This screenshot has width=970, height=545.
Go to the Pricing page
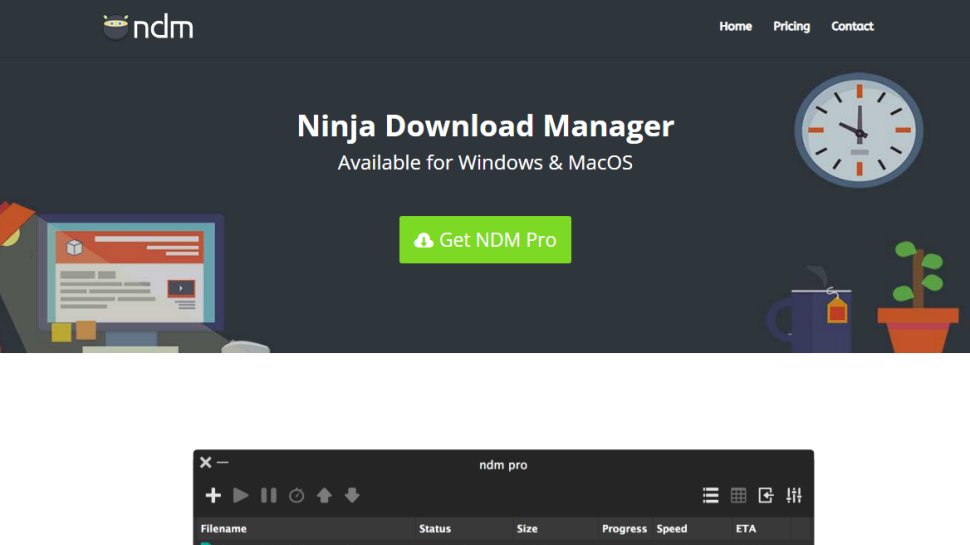[x=791, y=27]
